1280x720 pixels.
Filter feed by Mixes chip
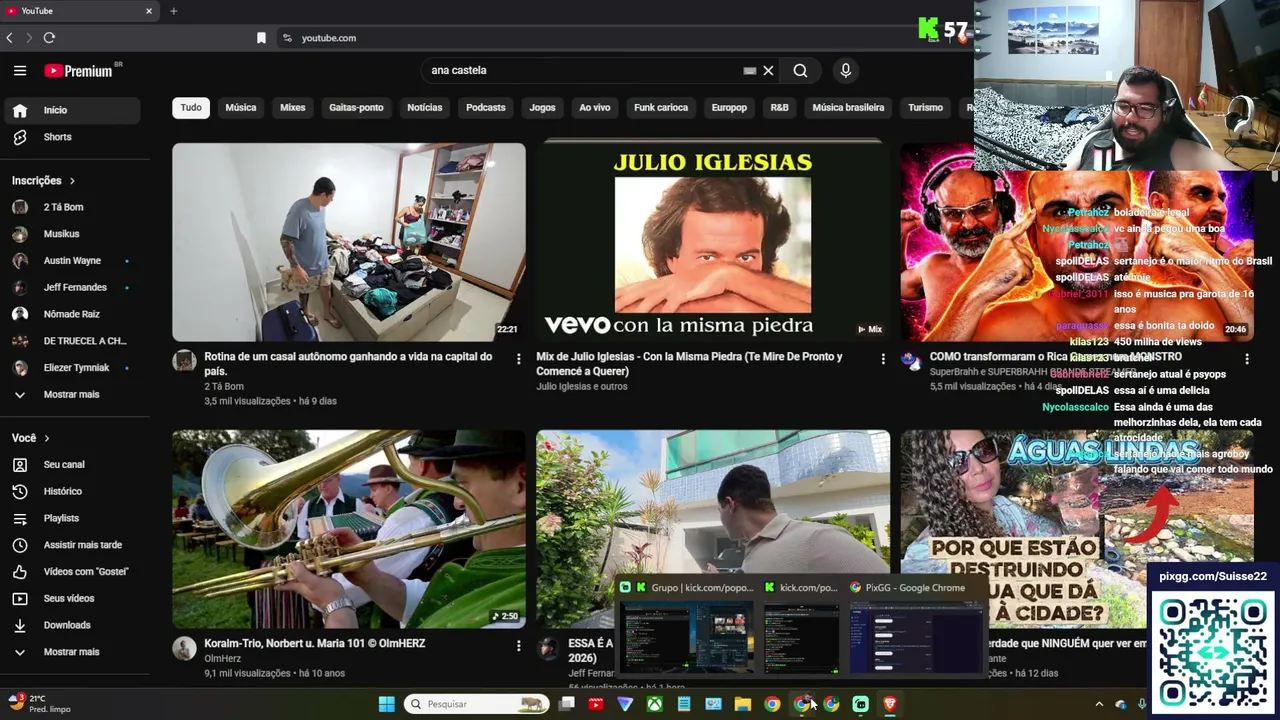tap(293, 108)
